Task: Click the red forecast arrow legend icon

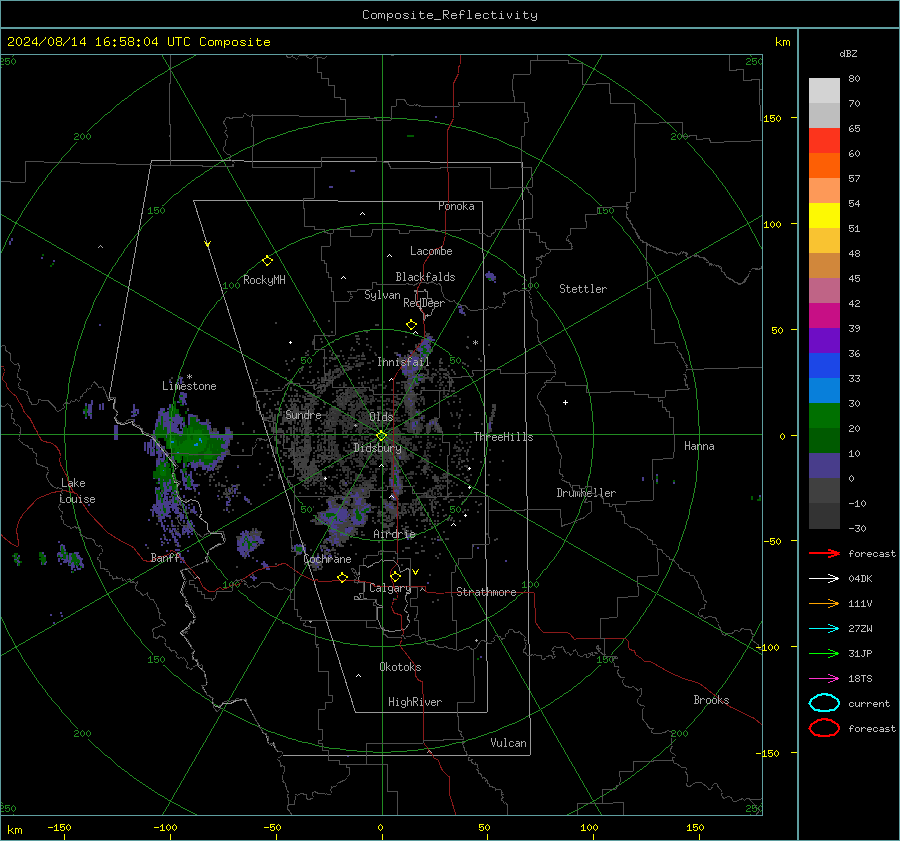Action: [824, 553]
